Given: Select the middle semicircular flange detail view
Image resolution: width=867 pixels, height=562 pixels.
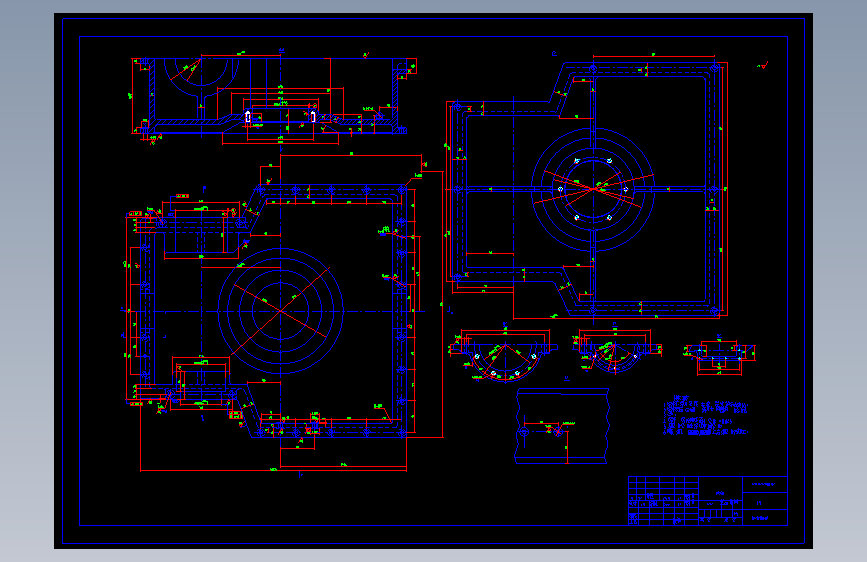Looking at the screenshot, I should tap(615, 350).
